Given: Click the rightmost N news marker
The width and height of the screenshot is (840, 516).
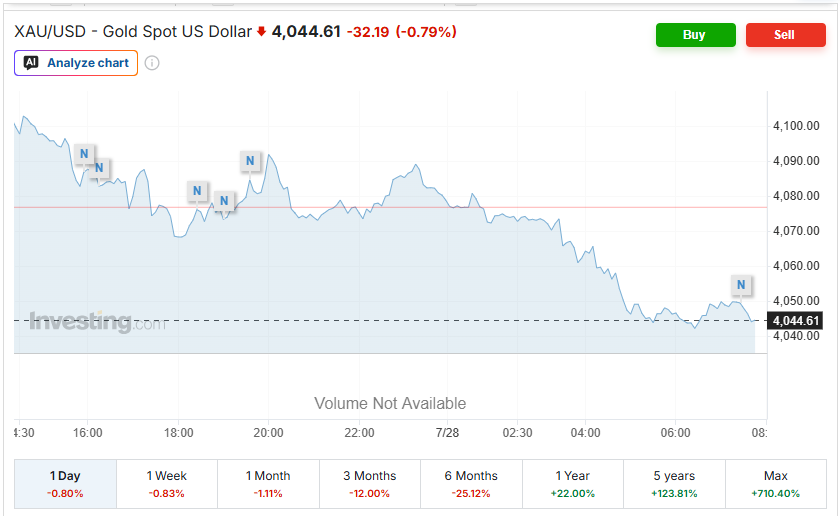Looking at the screenshot, I should pyautogui.click(x=741, y=285).
